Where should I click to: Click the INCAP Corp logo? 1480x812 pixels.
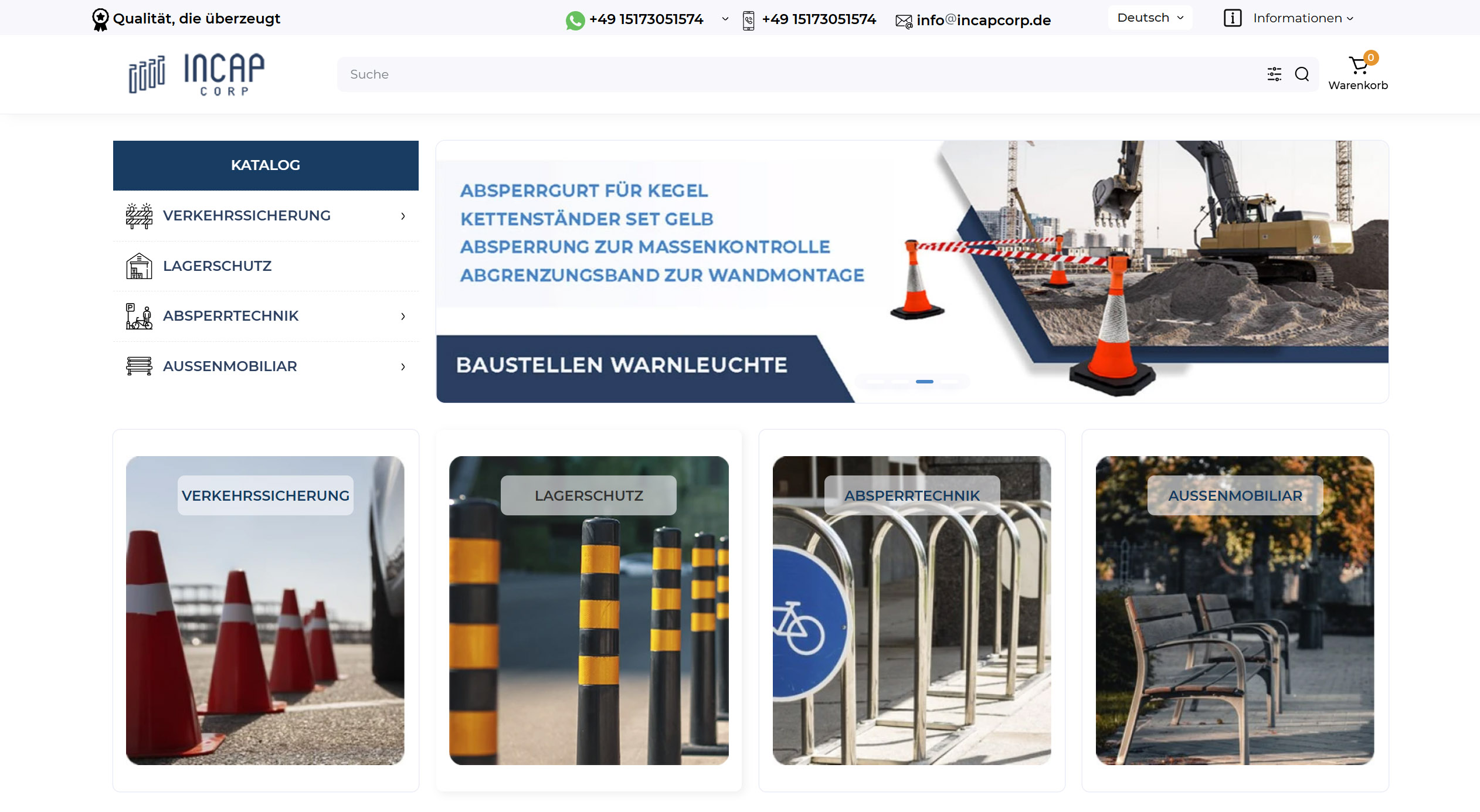196,74
